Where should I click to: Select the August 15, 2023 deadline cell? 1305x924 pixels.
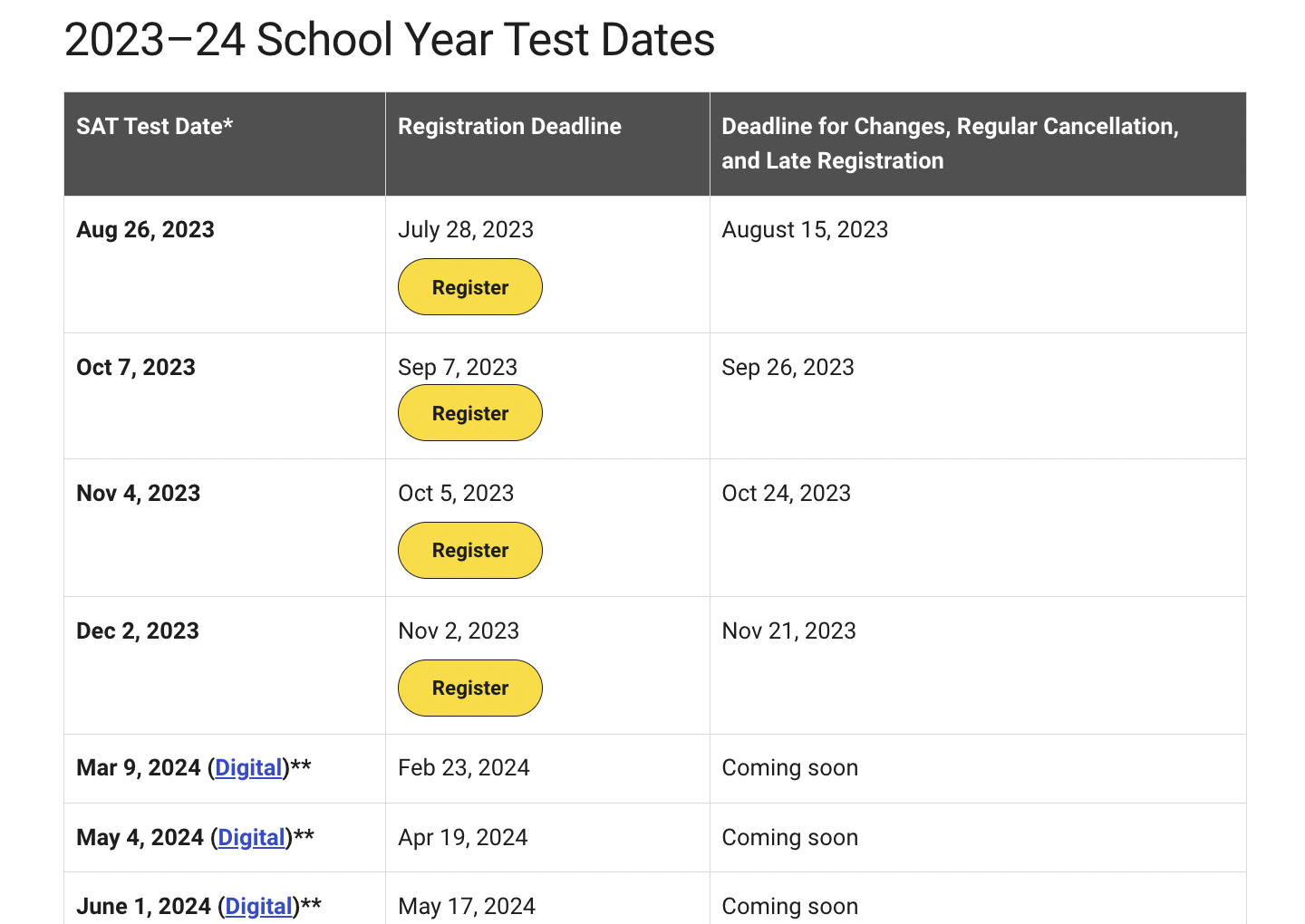pos(805,230)
